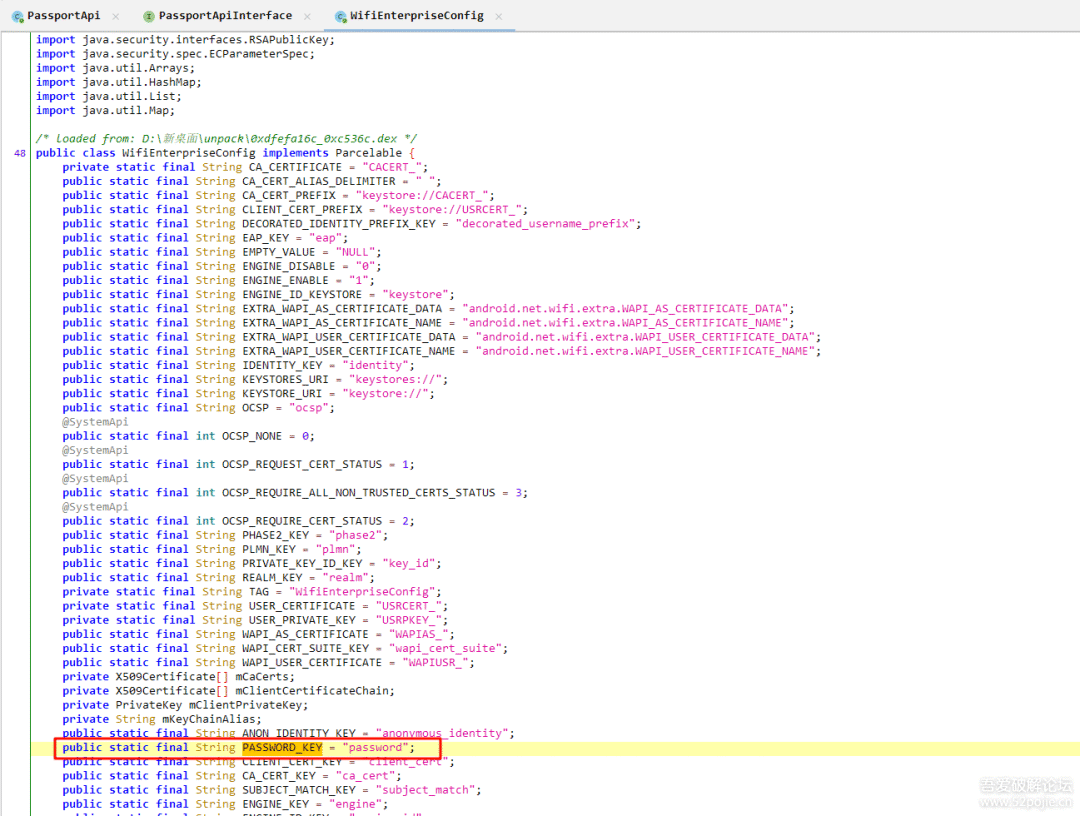Image resolution: width=1080 pixels, height=816 pixels.
Task: Click the highlighted PASSWORD_KEY identifier
Action: pyautogui.click(x=282, y=747)
